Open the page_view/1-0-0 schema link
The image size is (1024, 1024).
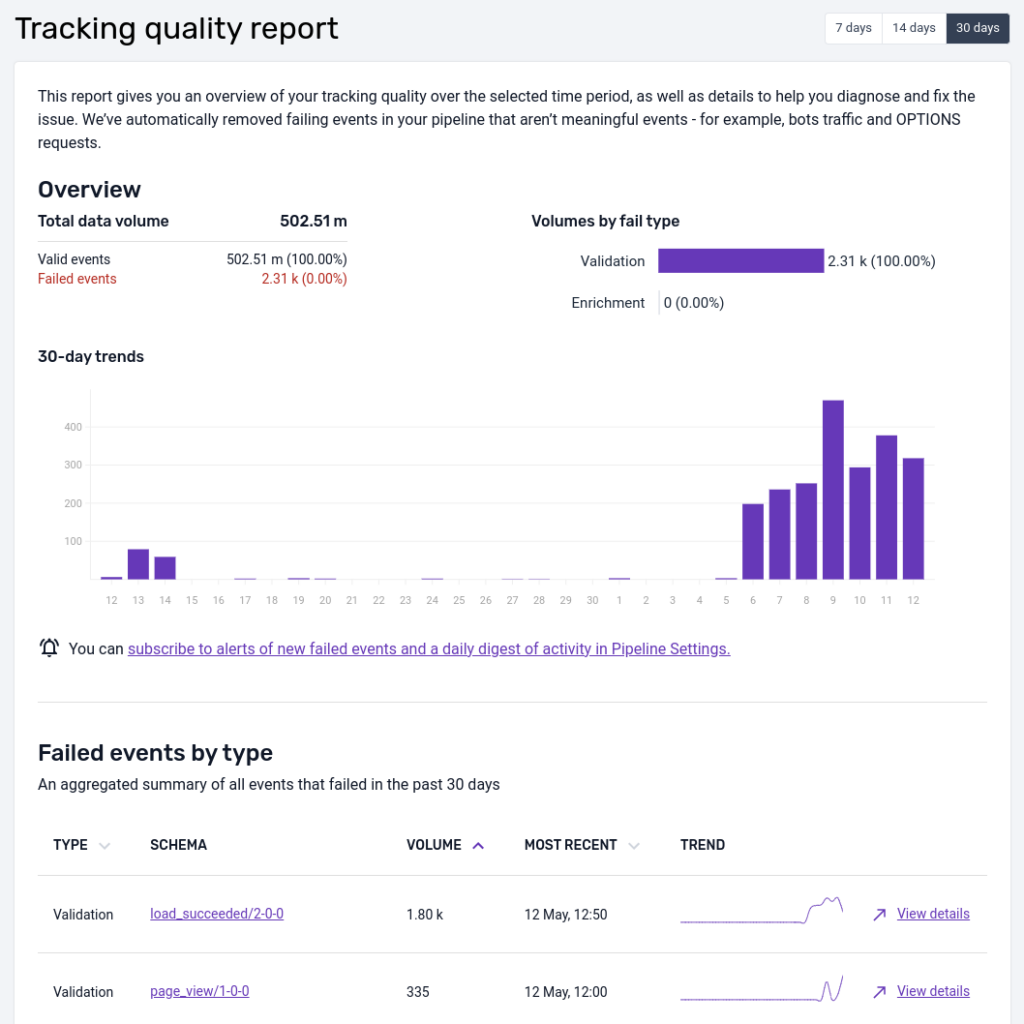[x=199, y=992]
